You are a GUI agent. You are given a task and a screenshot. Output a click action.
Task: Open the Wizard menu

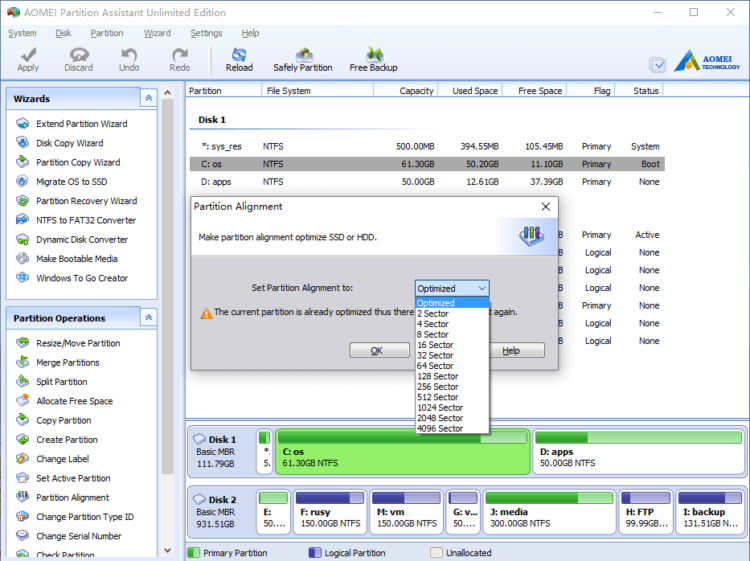coord(157,33)
